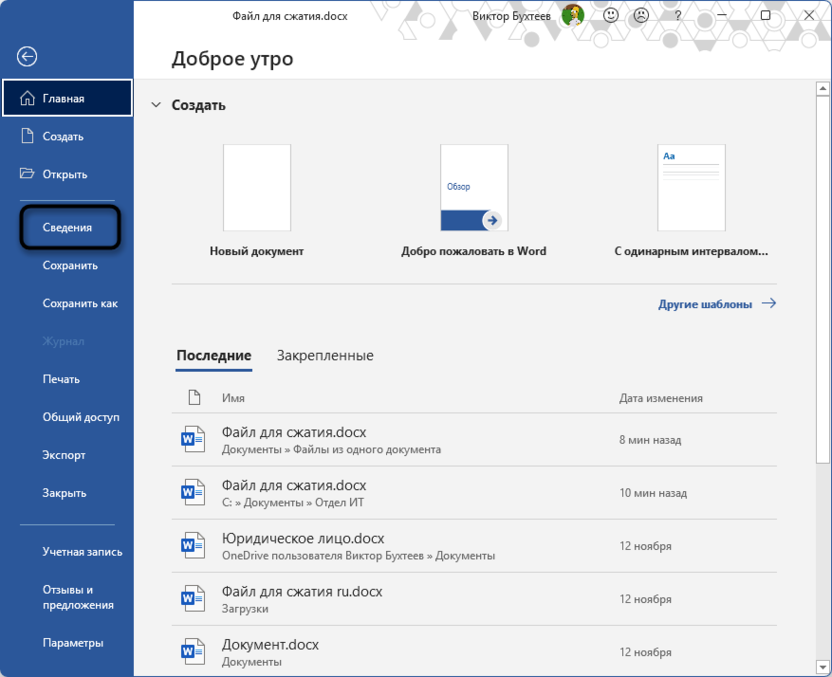The height and width of the screenshot is (677, 832).
Task: Click the back arrow at top left
Action: [x=28, y=57]
